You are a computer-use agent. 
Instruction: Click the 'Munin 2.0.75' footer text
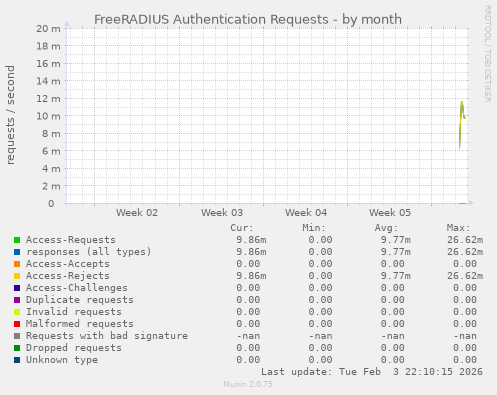pos(248,384)
